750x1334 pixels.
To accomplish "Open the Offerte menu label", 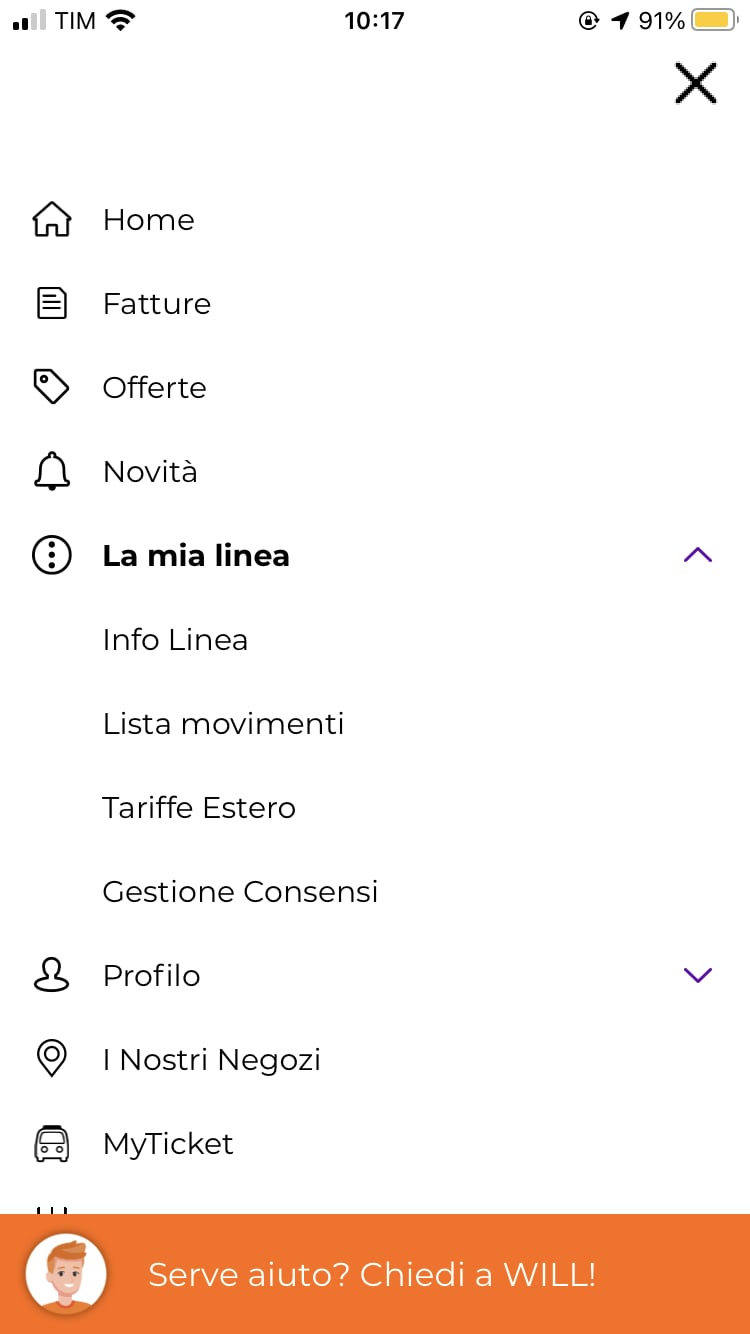I will tap(154, 388).
